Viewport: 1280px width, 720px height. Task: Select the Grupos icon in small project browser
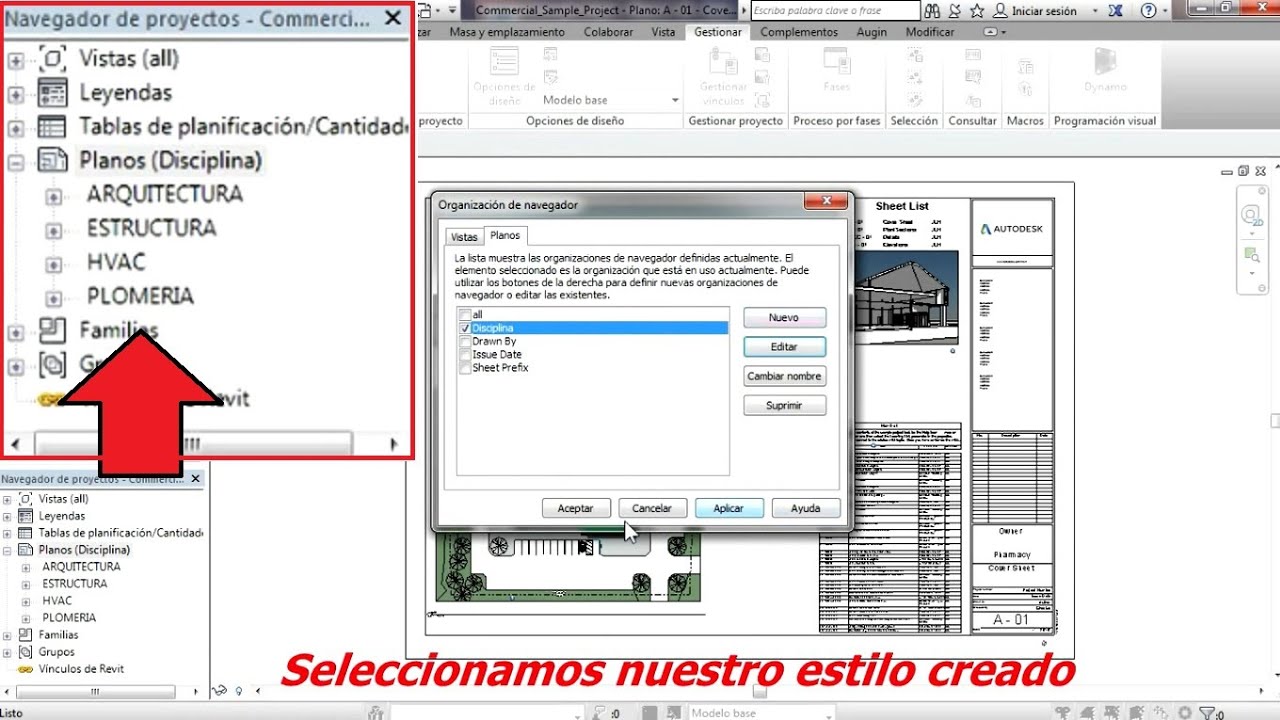pyautogui.click(x=26, y=652)
